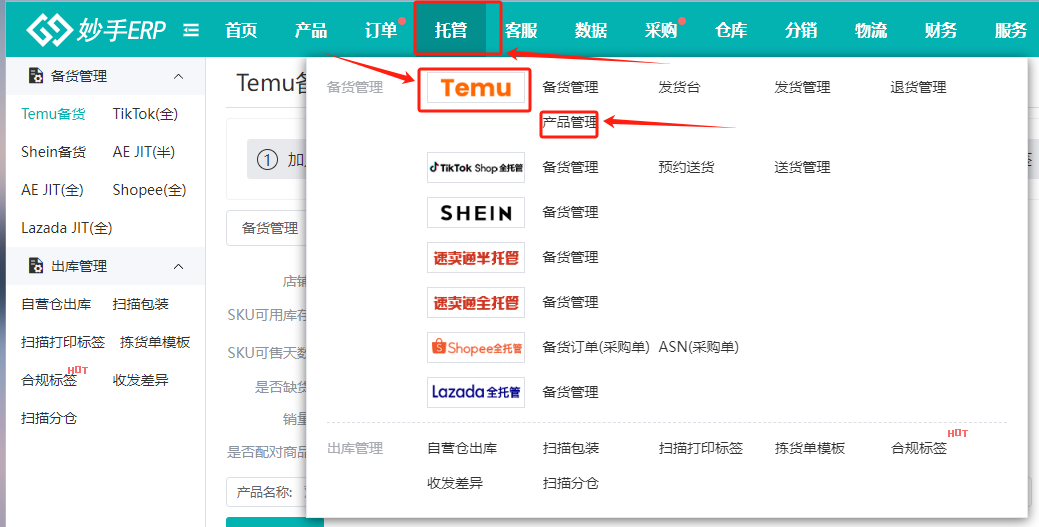Click ASN(采购单) in the Shopee row

click(x=698, y=347)
